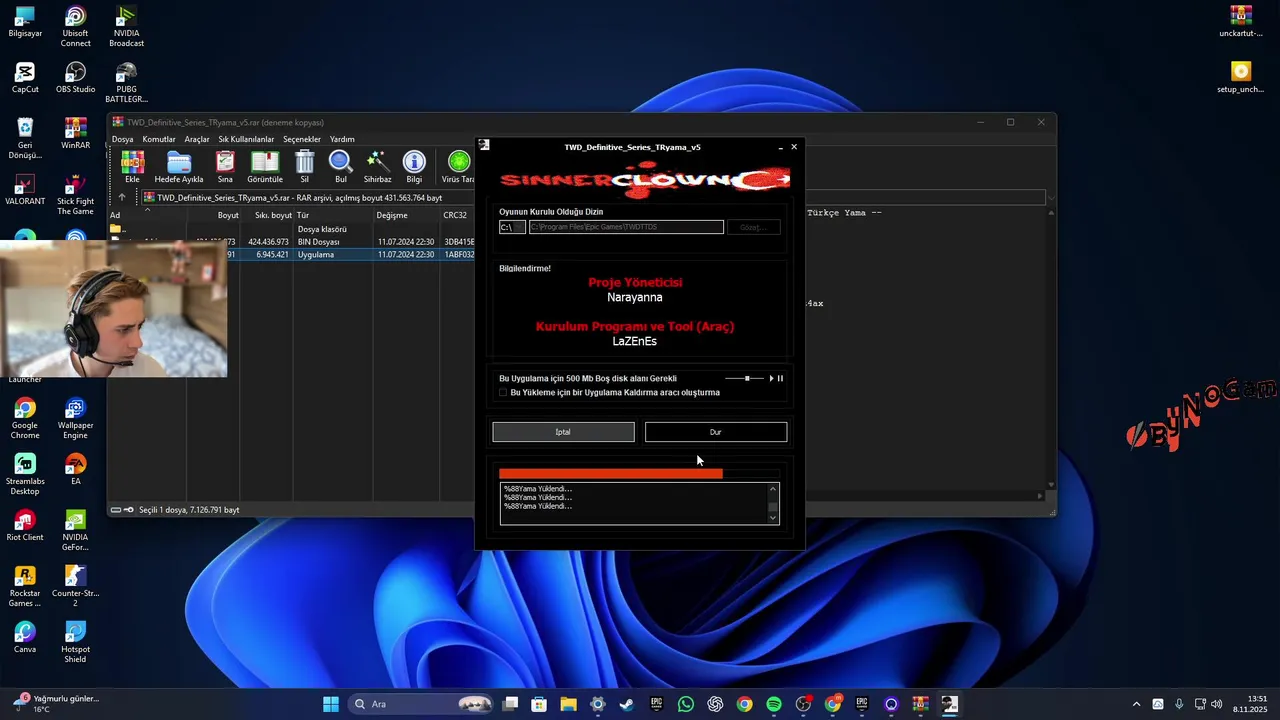
Task: Open the C:\ drive selector in the installer
Action: coord(512,227)
